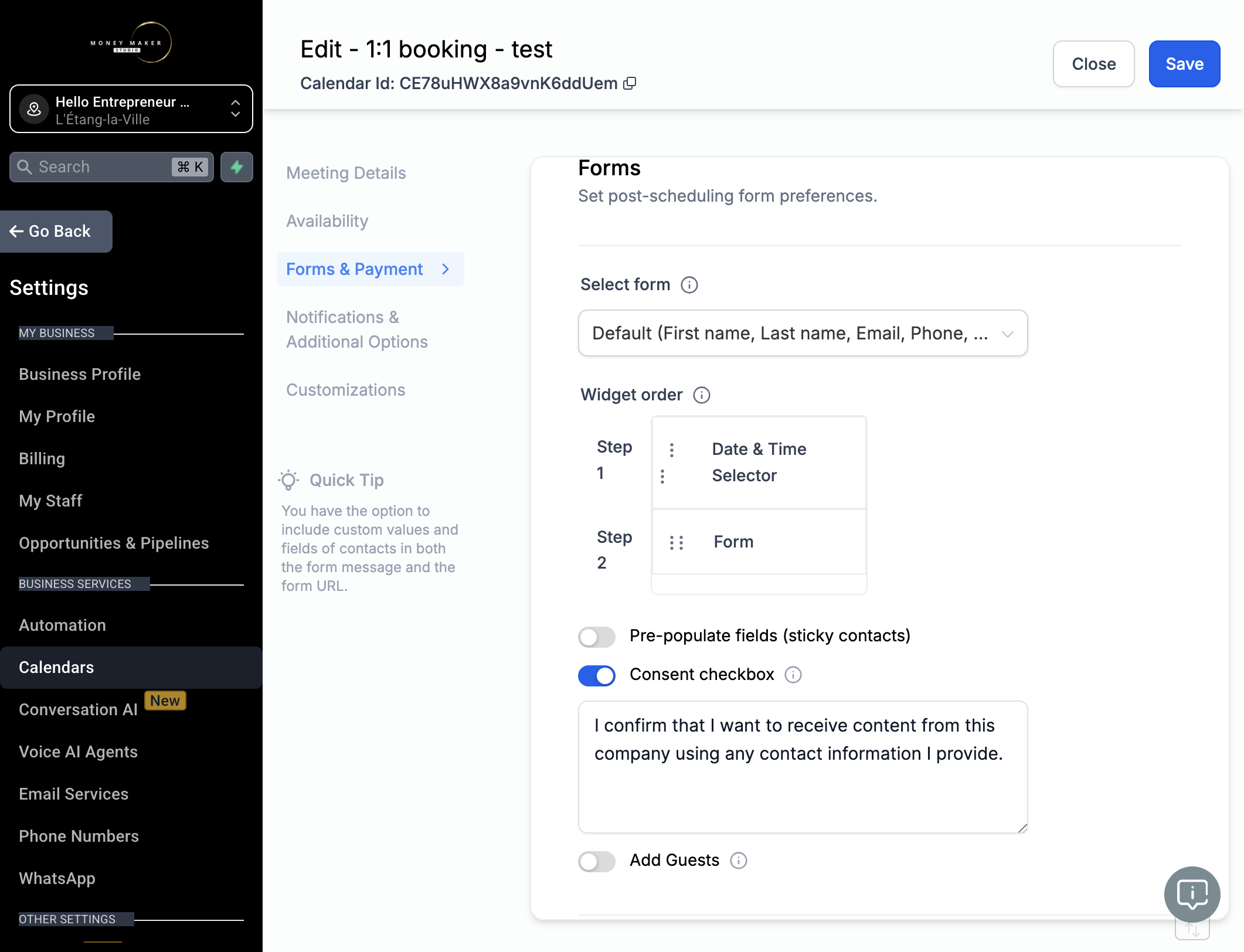Click the search magnifier icon
The image size is (1244, 952).
24,167
